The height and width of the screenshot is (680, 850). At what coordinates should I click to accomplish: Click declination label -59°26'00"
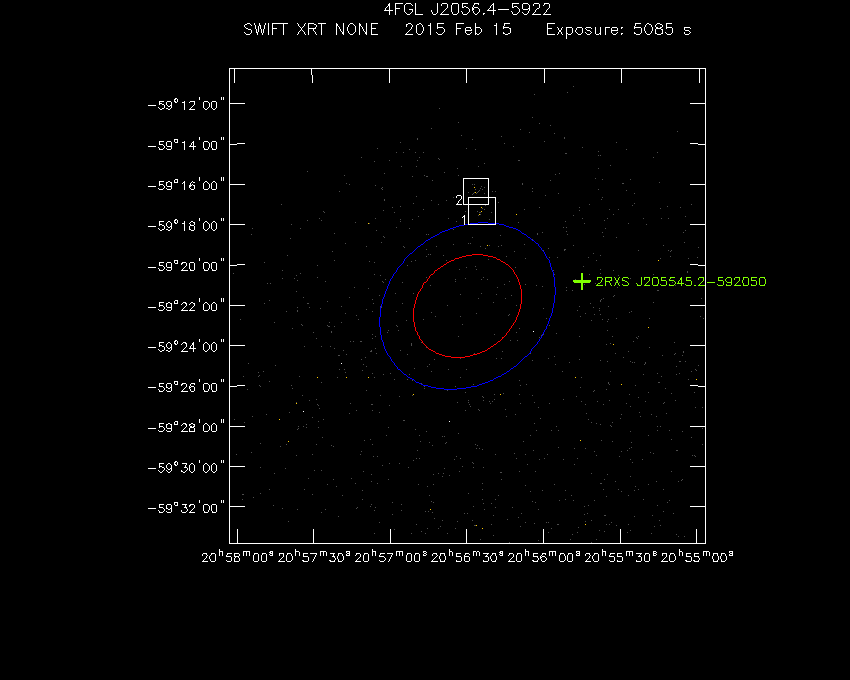click(186, 387)
